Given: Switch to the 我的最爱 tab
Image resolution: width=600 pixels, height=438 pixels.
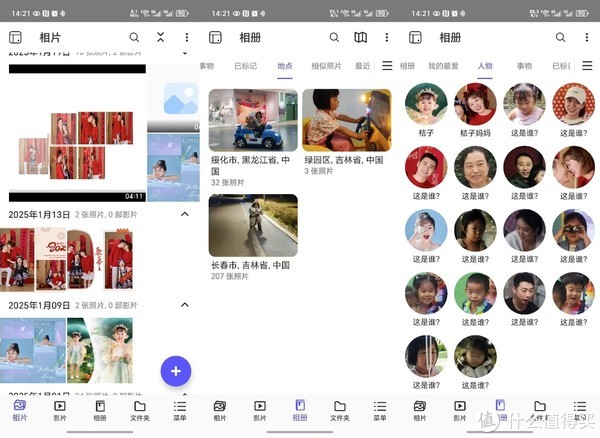Looking at the screenshot, I should pos(442,66).
